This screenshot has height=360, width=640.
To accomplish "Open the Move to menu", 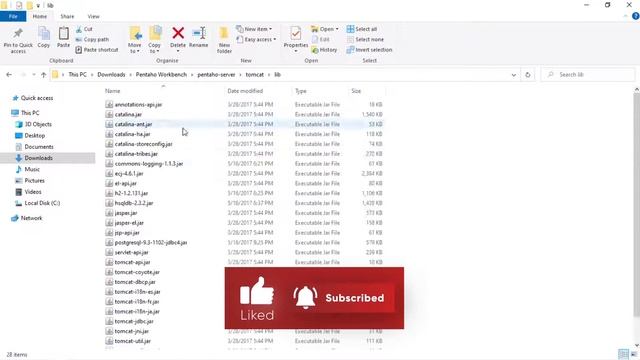I will click(x=135, y=40).
